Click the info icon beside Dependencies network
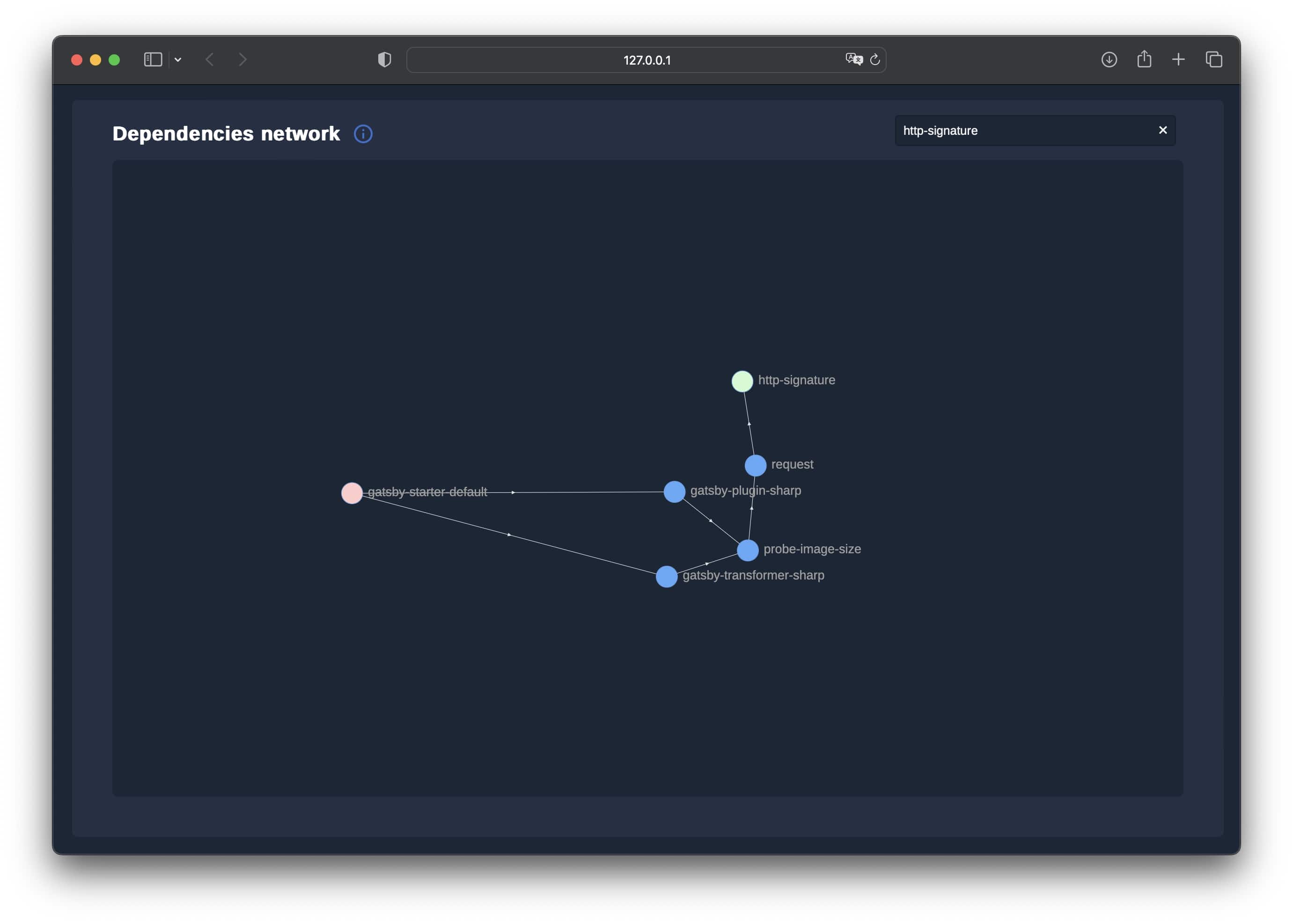The image size is (1293, 924). point(363,134)
